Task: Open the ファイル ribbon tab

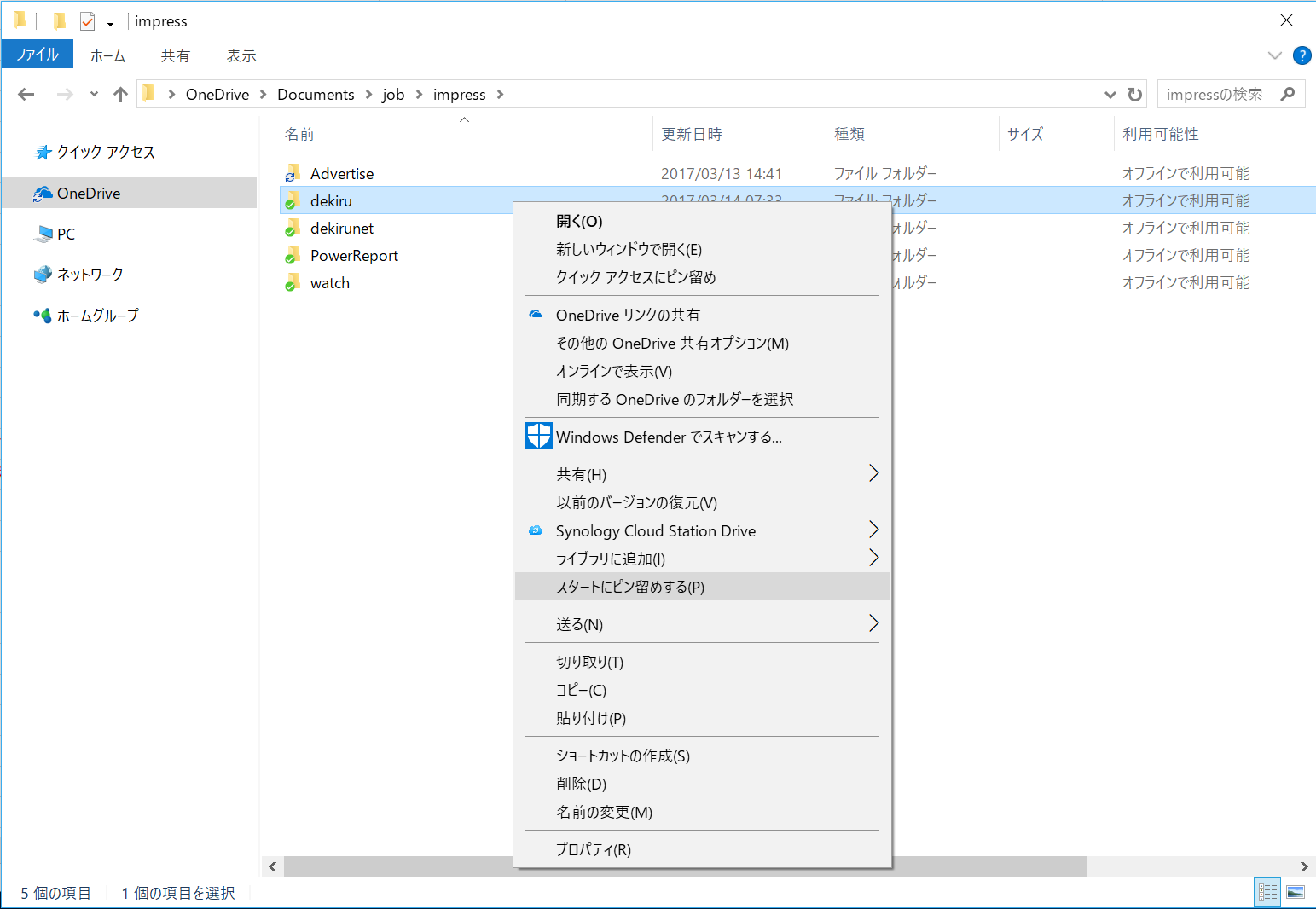Action: 38,55
